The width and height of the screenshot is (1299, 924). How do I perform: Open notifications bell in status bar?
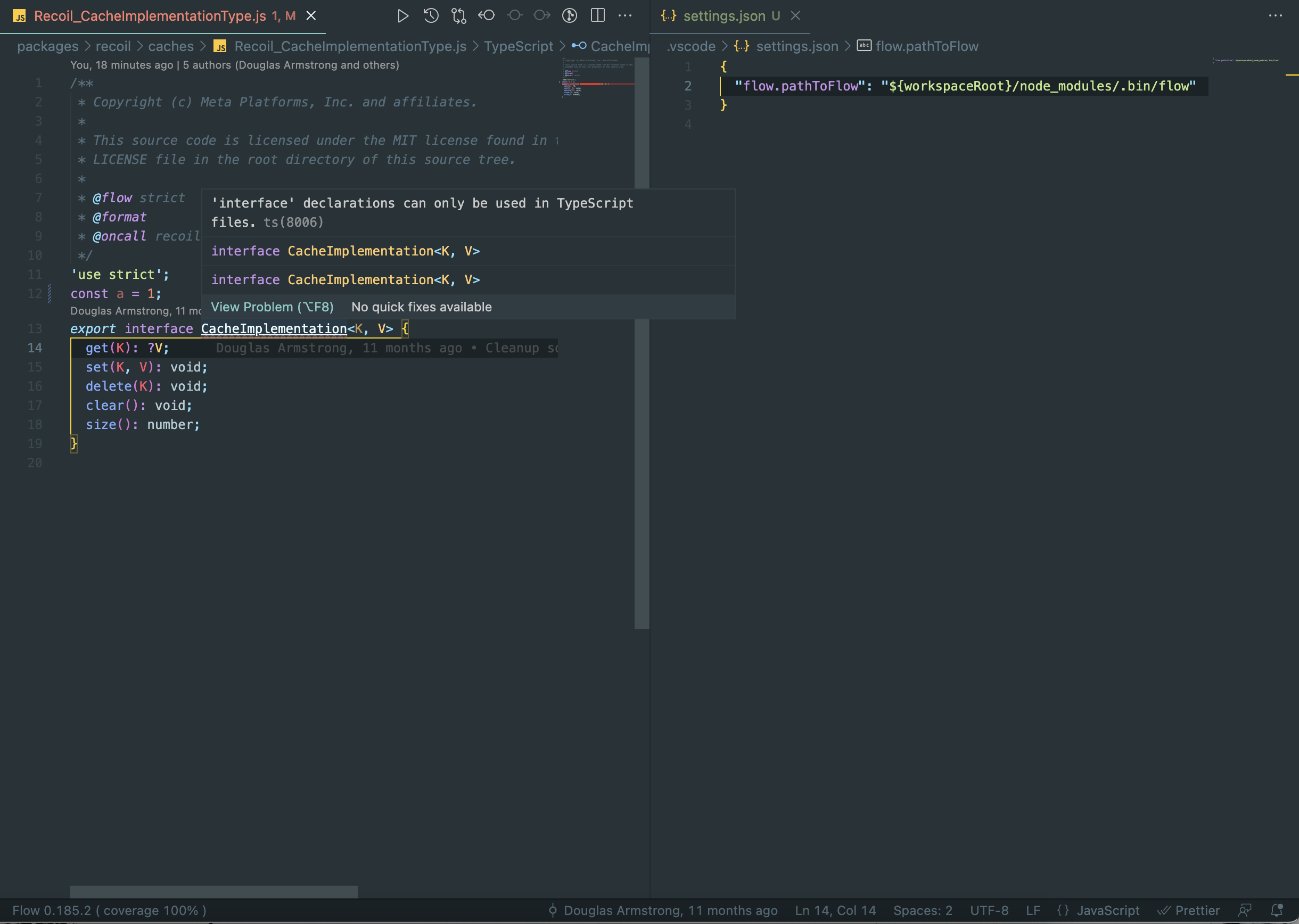[1276, 910]
